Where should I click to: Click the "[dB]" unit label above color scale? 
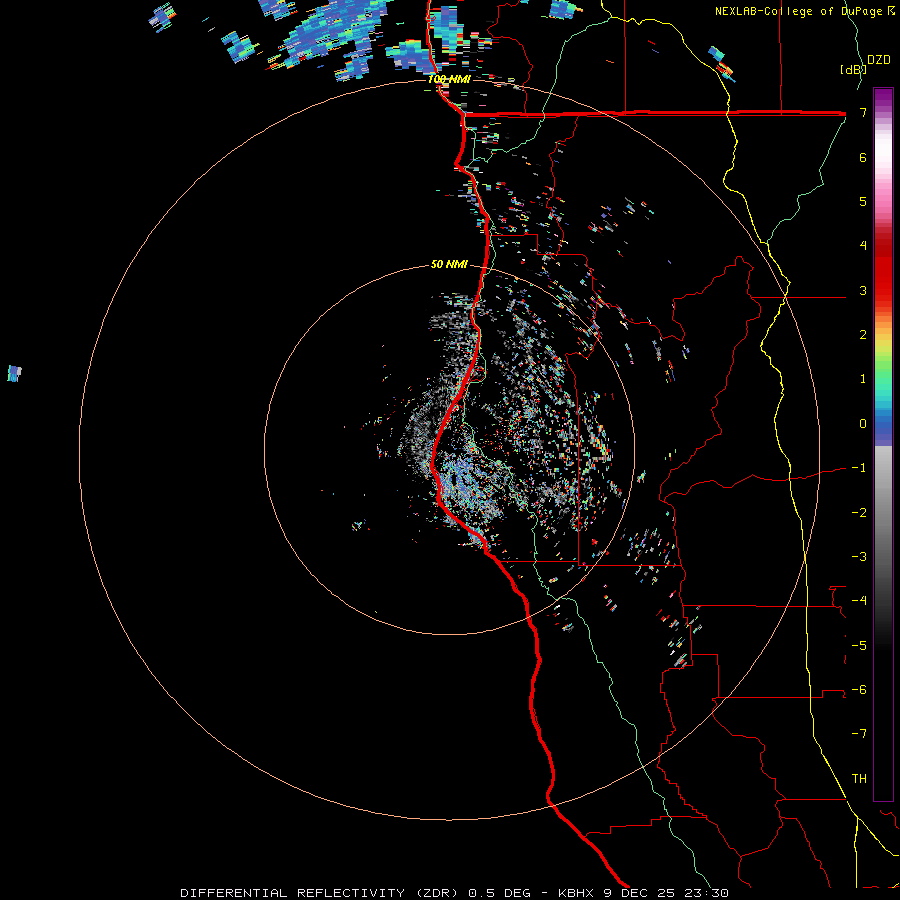point(853,69)
